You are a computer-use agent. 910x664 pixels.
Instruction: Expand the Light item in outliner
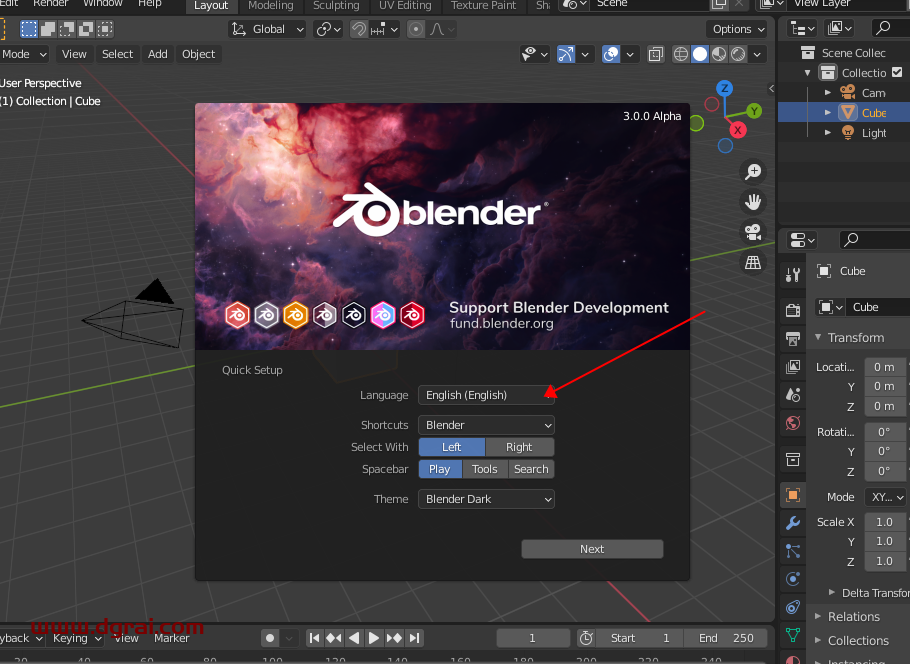828,132
